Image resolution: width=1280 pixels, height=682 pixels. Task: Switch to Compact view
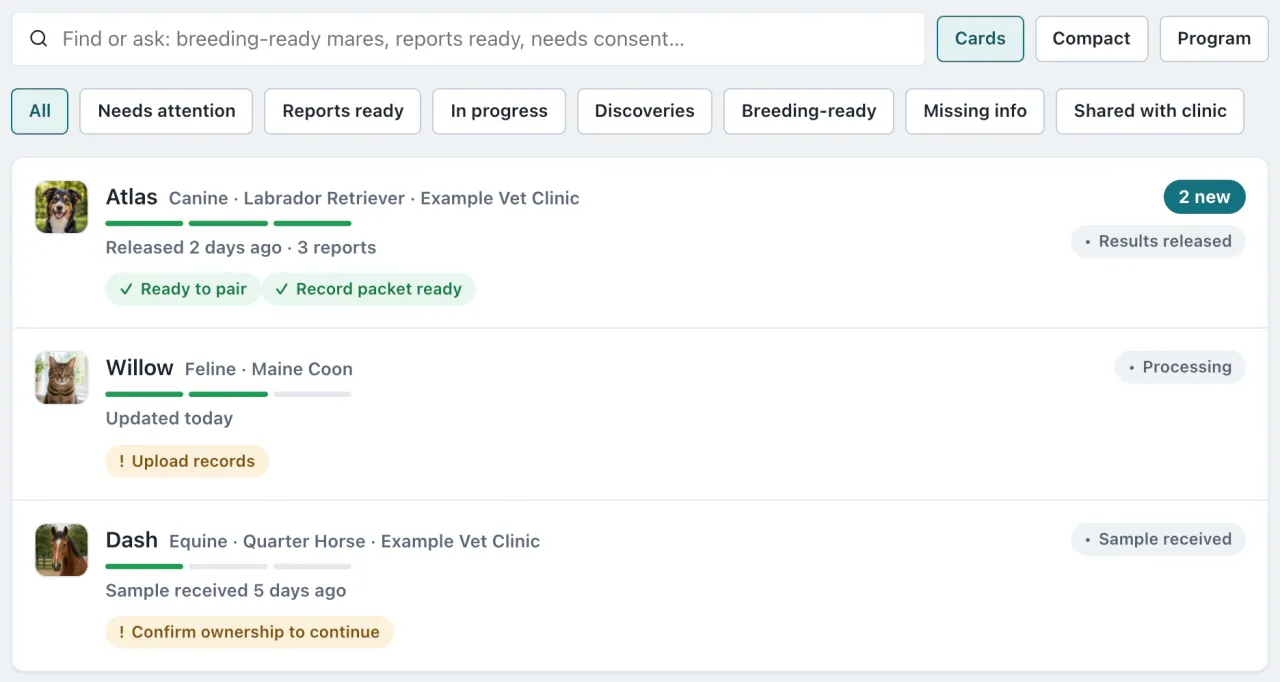tap(1091, 39)
